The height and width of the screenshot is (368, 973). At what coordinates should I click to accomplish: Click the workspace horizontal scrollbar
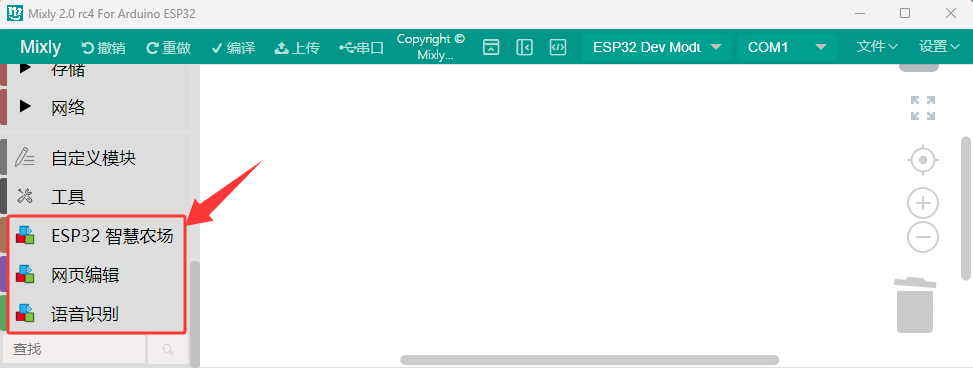click(x=590, y=360)
